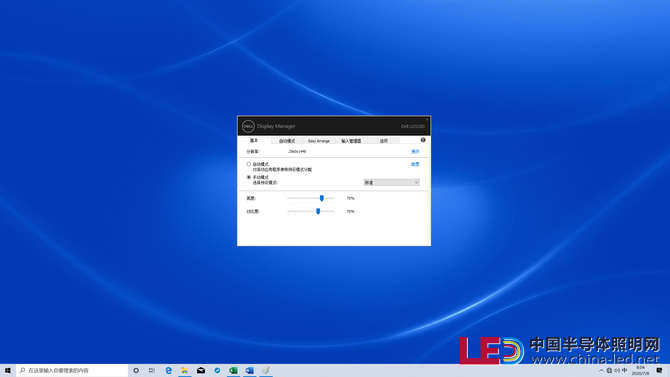Open the volume tray icon

[x=617, y=371]
